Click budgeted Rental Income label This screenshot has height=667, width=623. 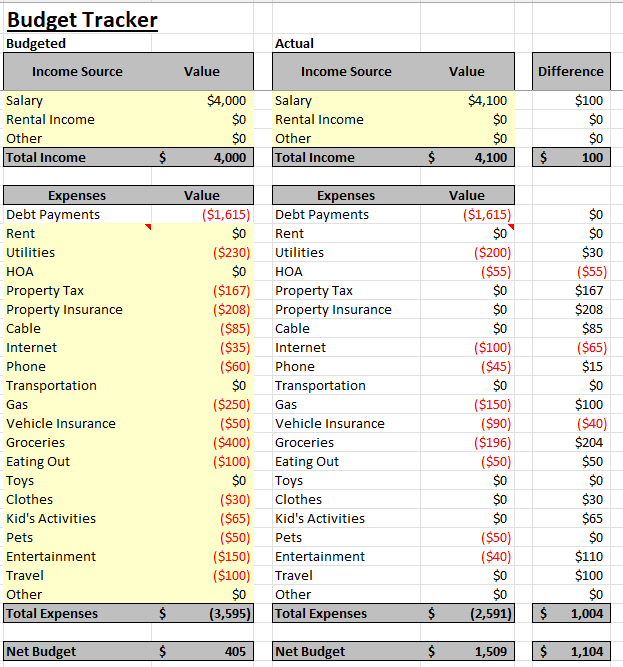[x=50, y=120]
